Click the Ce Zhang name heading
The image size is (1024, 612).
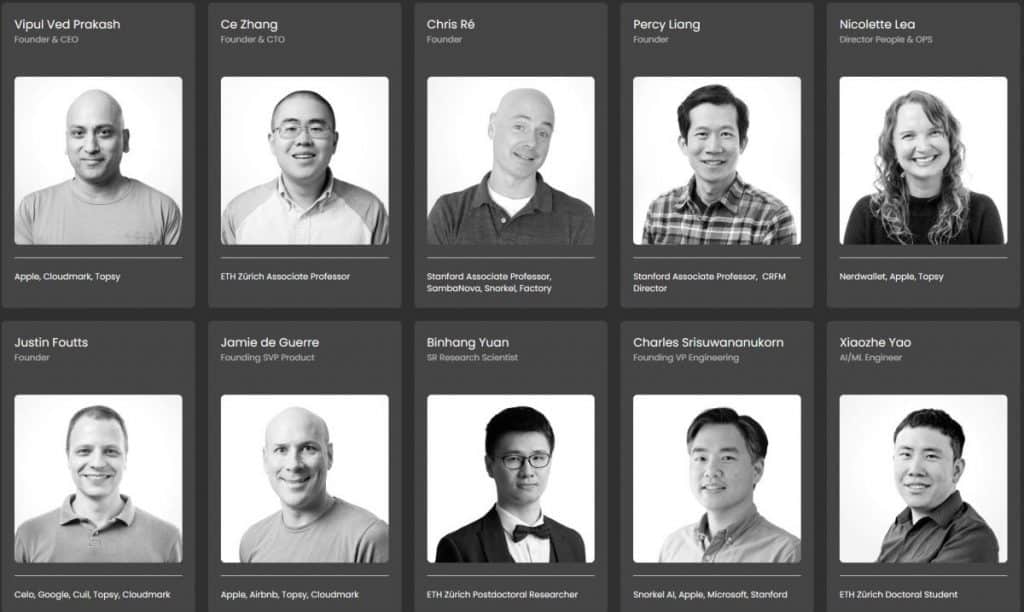[249, 25]
